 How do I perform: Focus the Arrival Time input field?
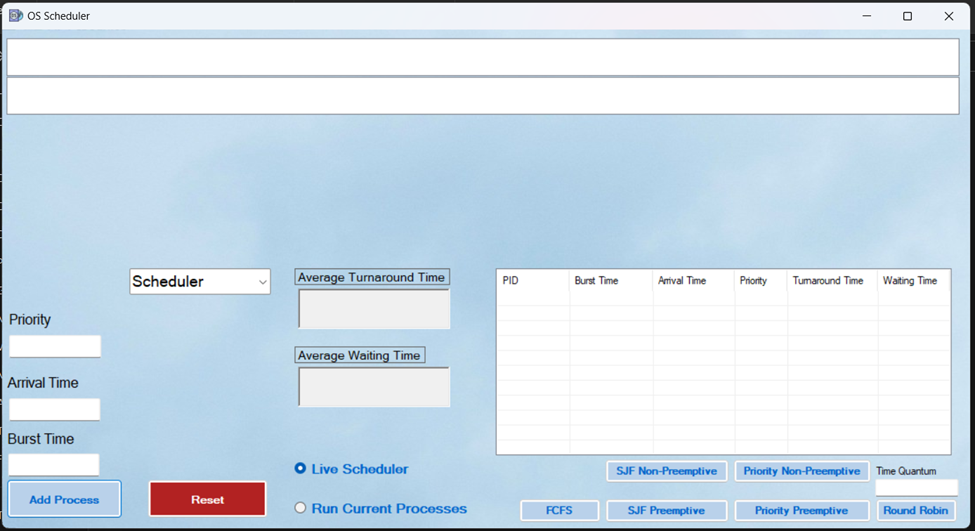click(x=55, y=410)
